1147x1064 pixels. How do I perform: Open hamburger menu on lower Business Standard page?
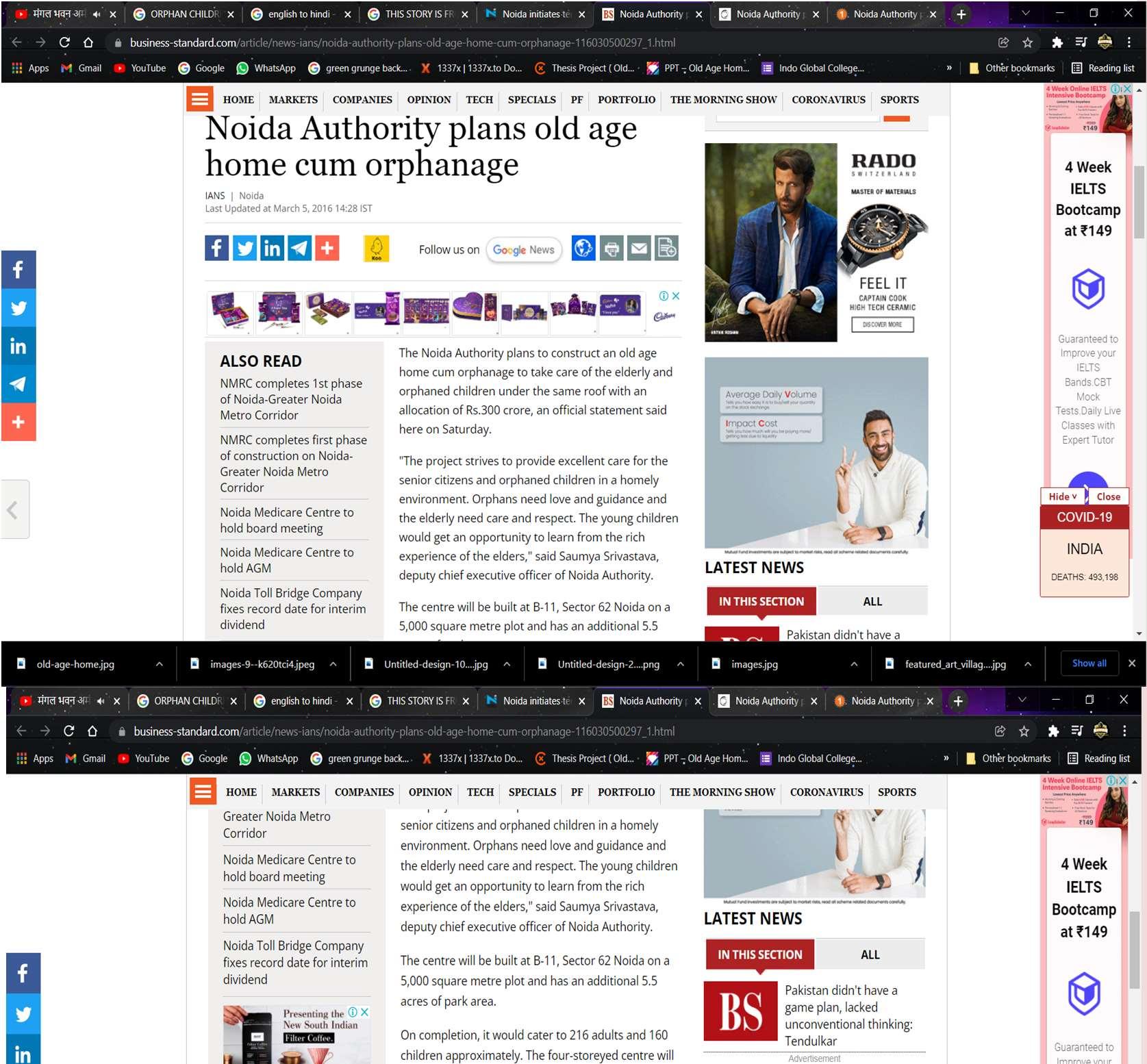click(203, 792)
